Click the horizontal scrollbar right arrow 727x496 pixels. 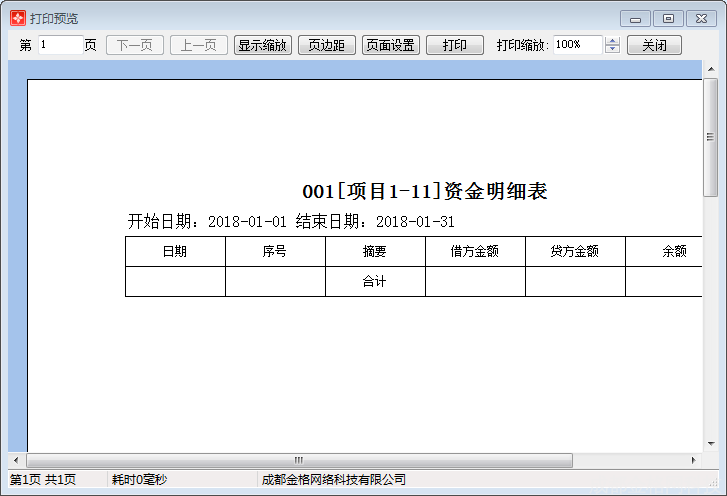[x=694, y=460]
